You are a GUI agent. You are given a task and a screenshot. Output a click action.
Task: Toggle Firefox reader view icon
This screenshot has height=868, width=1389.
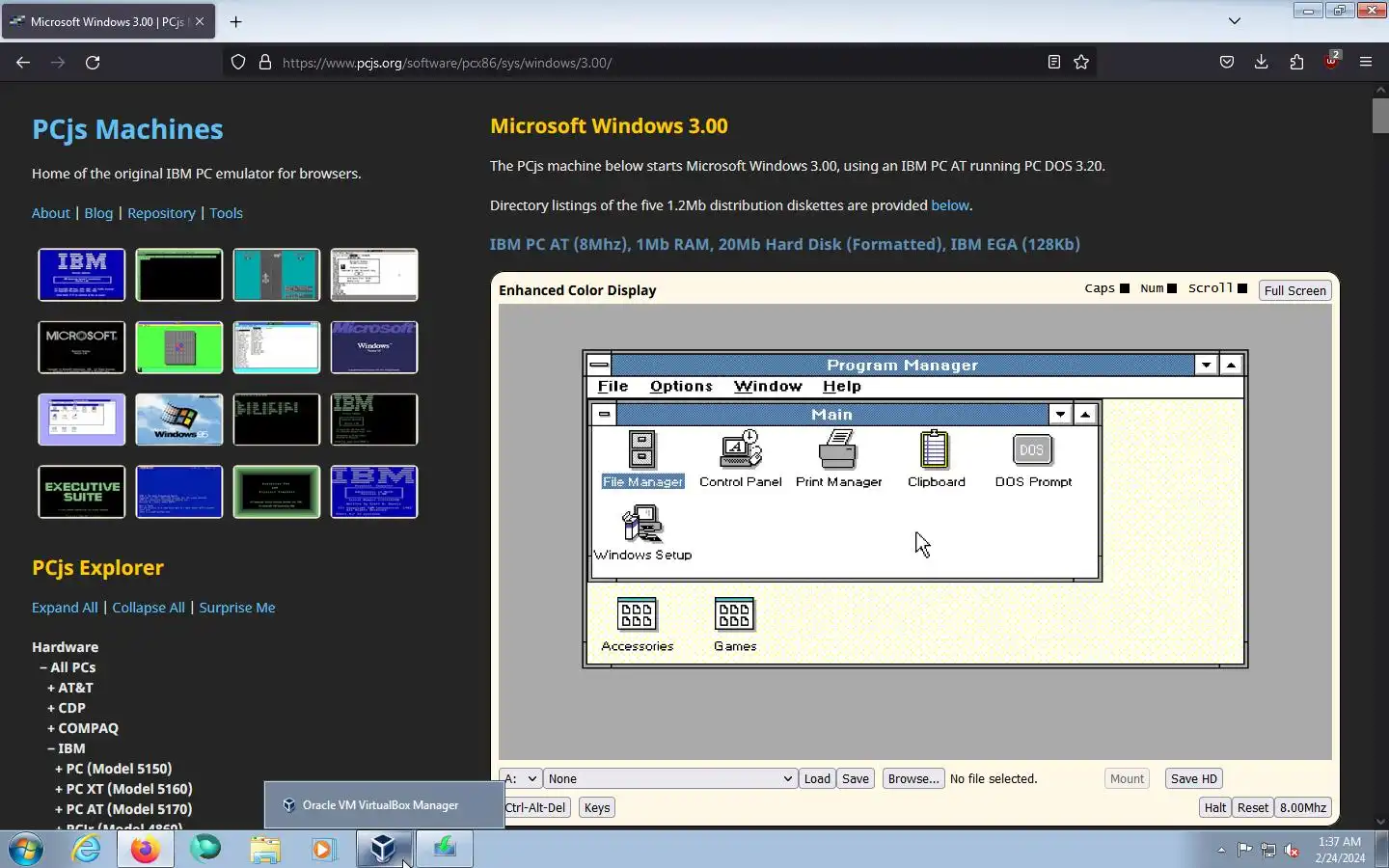(1054, 63)
